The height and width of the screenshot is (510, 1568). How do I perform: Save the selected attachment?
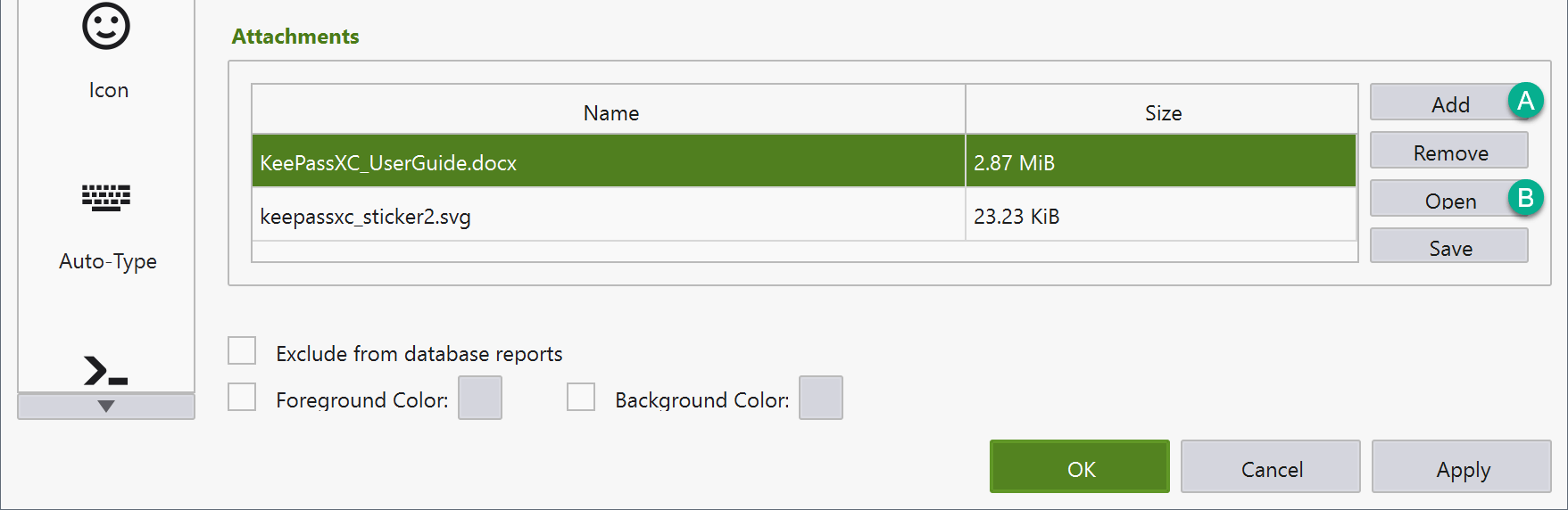click(x=1448, y=247)
